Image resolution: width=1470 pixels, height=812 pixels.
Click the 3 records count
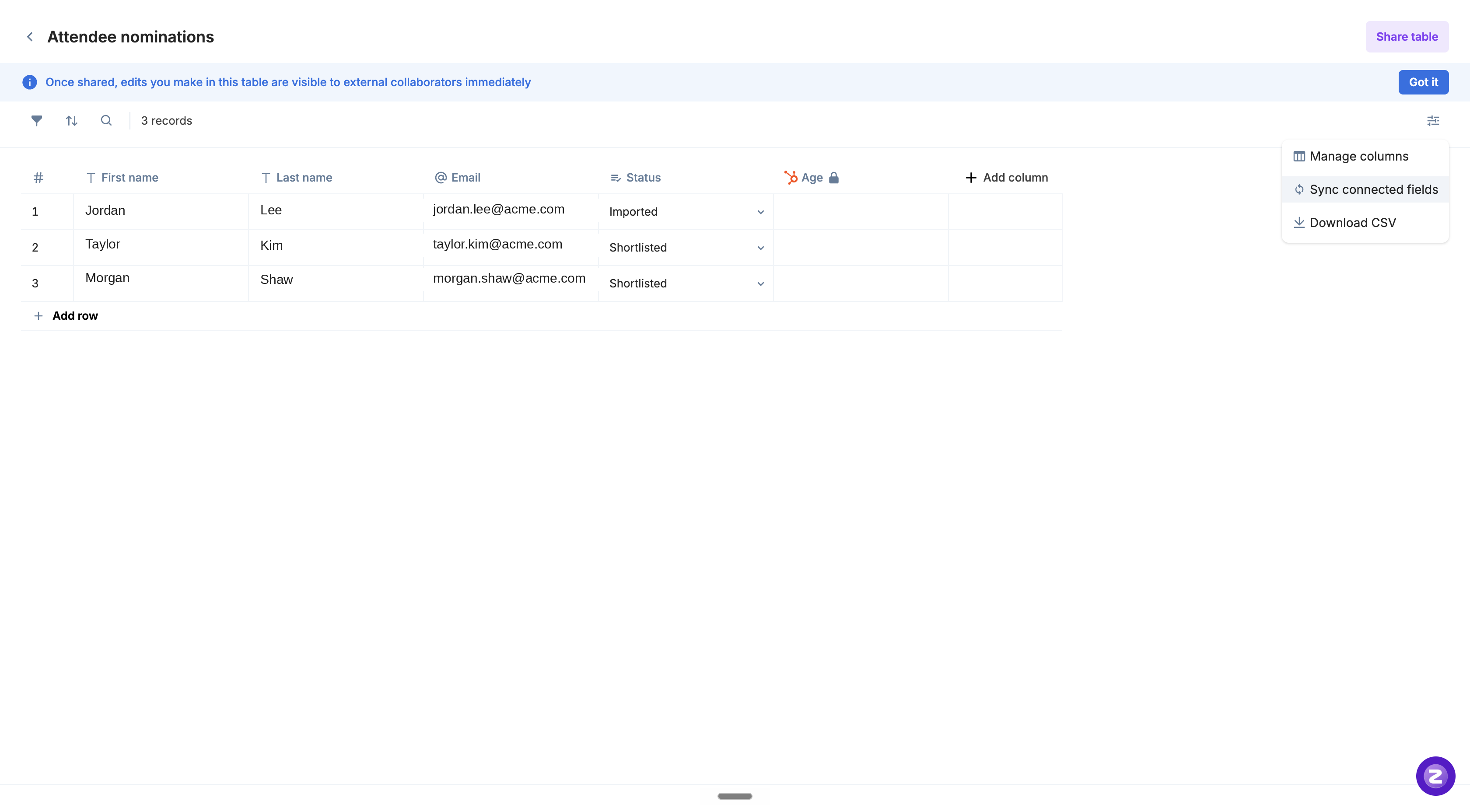pos(167,120)
